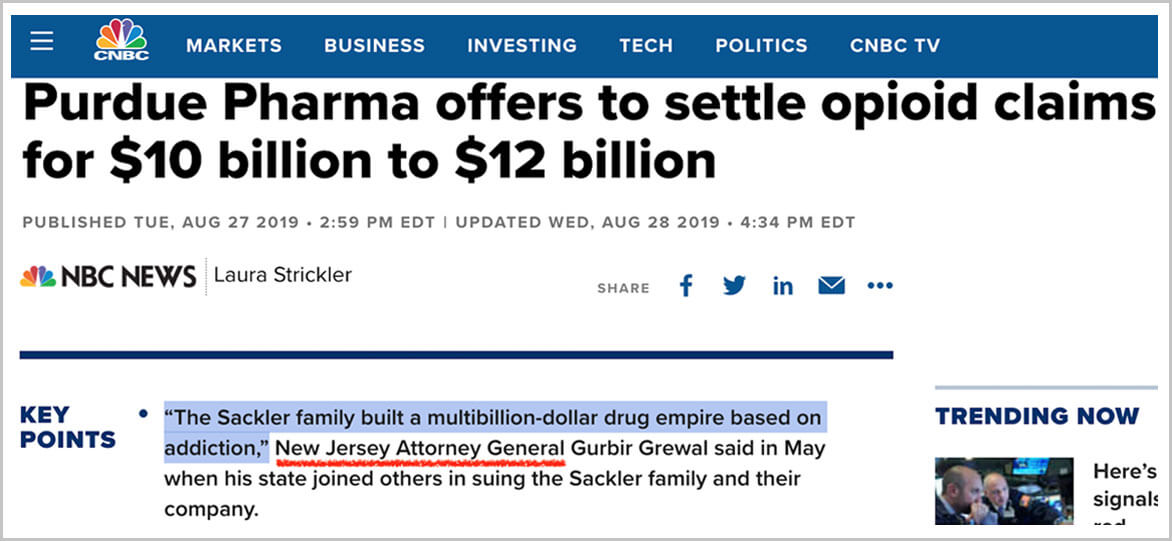The width and height of the screenshot is (1172, 541).
Task: Click the NBC News logo
Action: (108, 276)
